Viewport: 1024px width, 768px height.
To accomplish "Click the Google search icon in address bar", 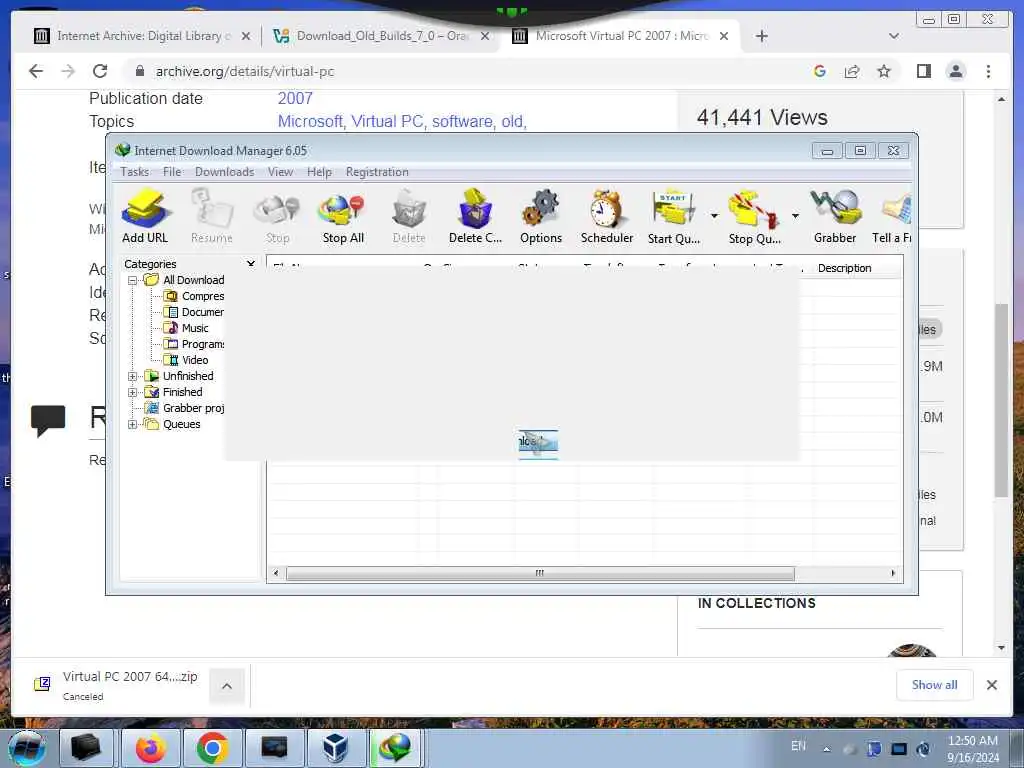I will coord(820,71).
